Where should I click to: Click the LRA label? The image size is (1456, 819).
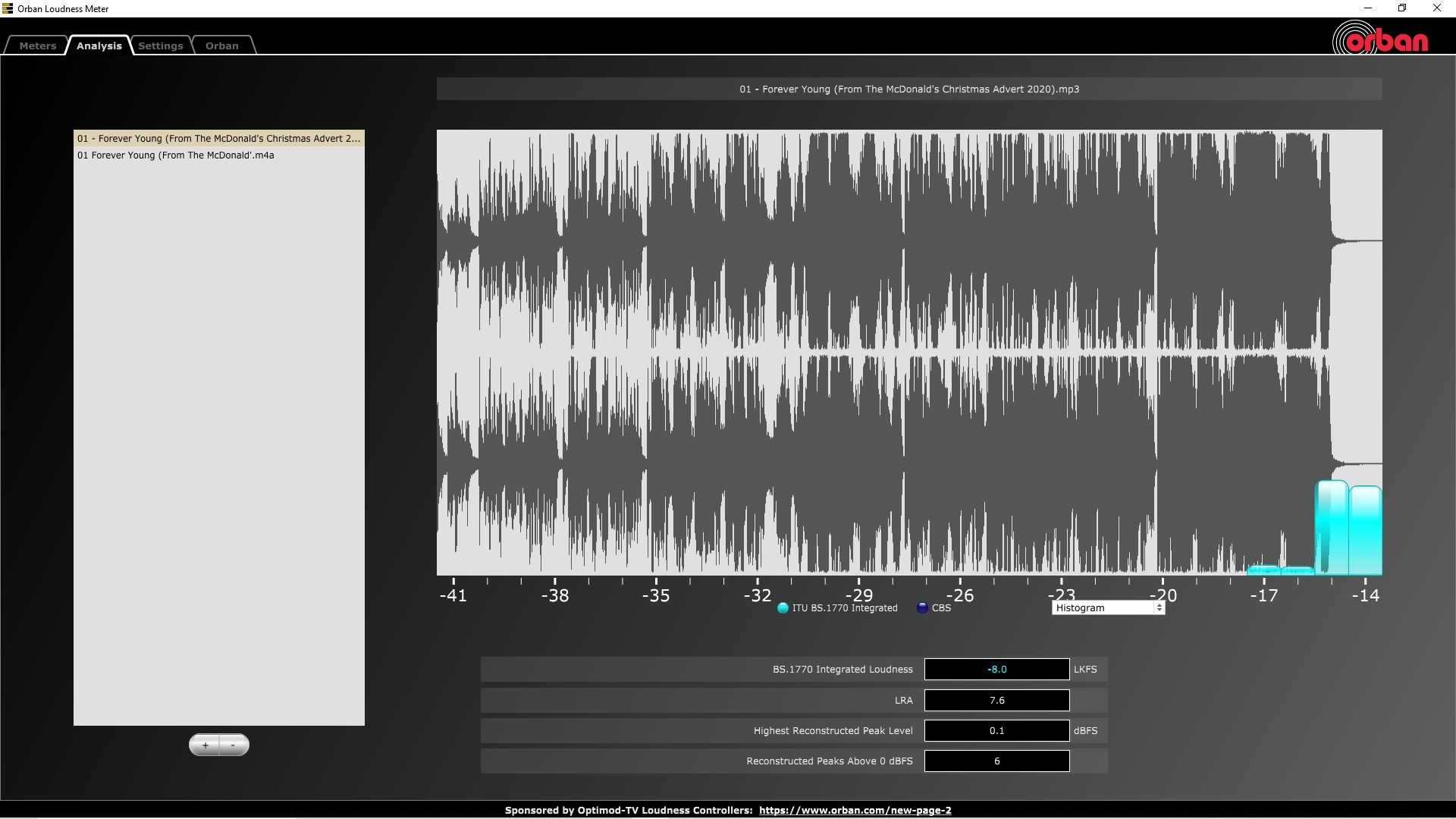[904, 701]
